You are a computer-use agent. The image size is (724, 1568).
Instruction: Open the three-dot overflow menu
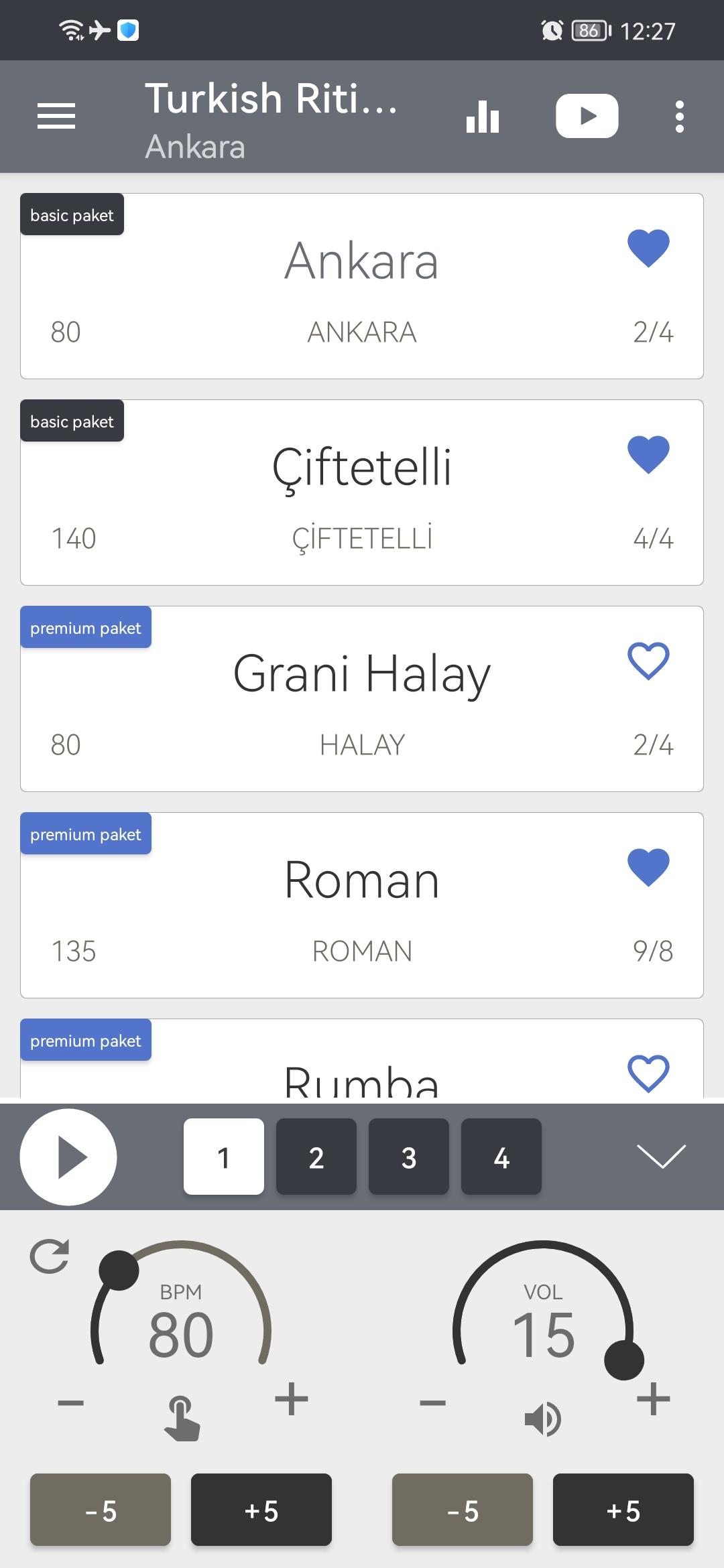point(680,117)
